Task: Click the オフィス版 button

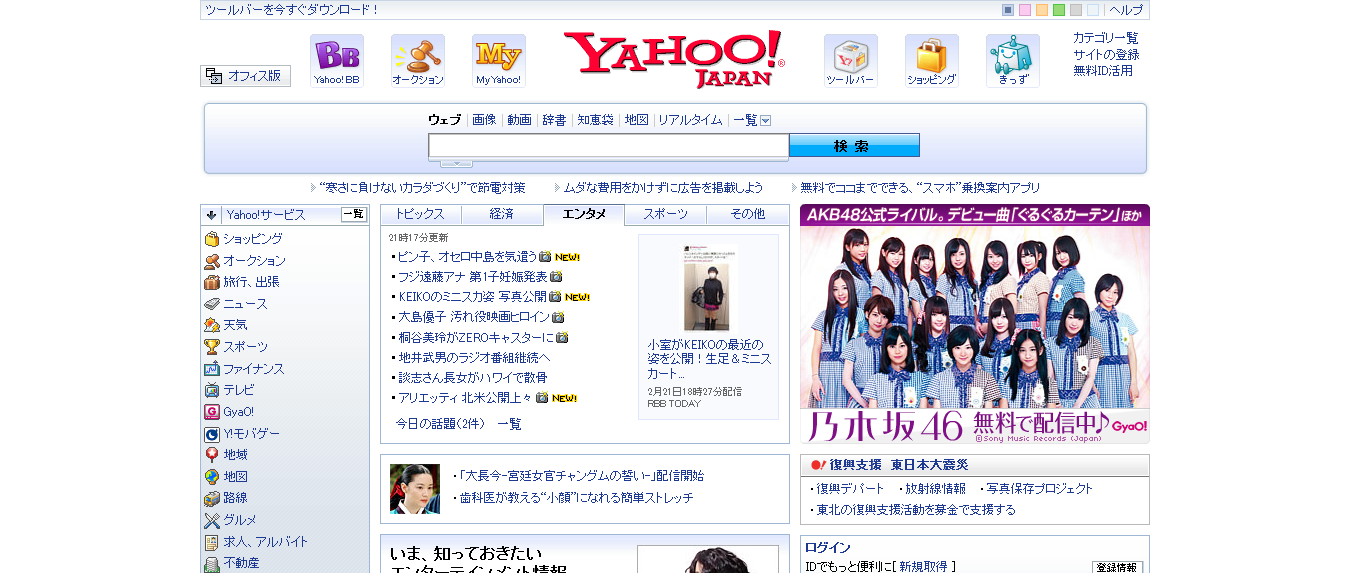Action: (245, 76)
